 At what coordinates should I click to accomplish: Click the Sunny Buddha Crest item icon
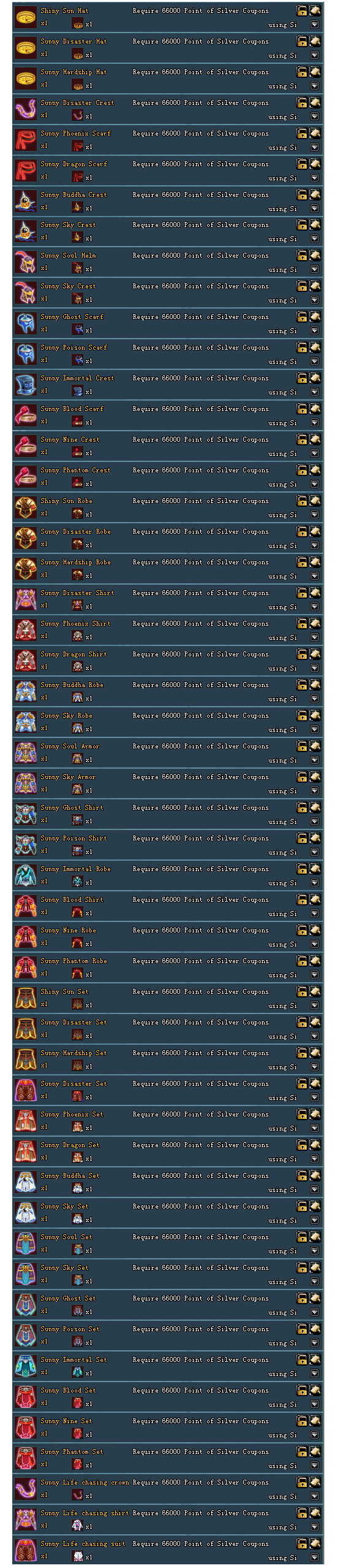tap(25, 201)
